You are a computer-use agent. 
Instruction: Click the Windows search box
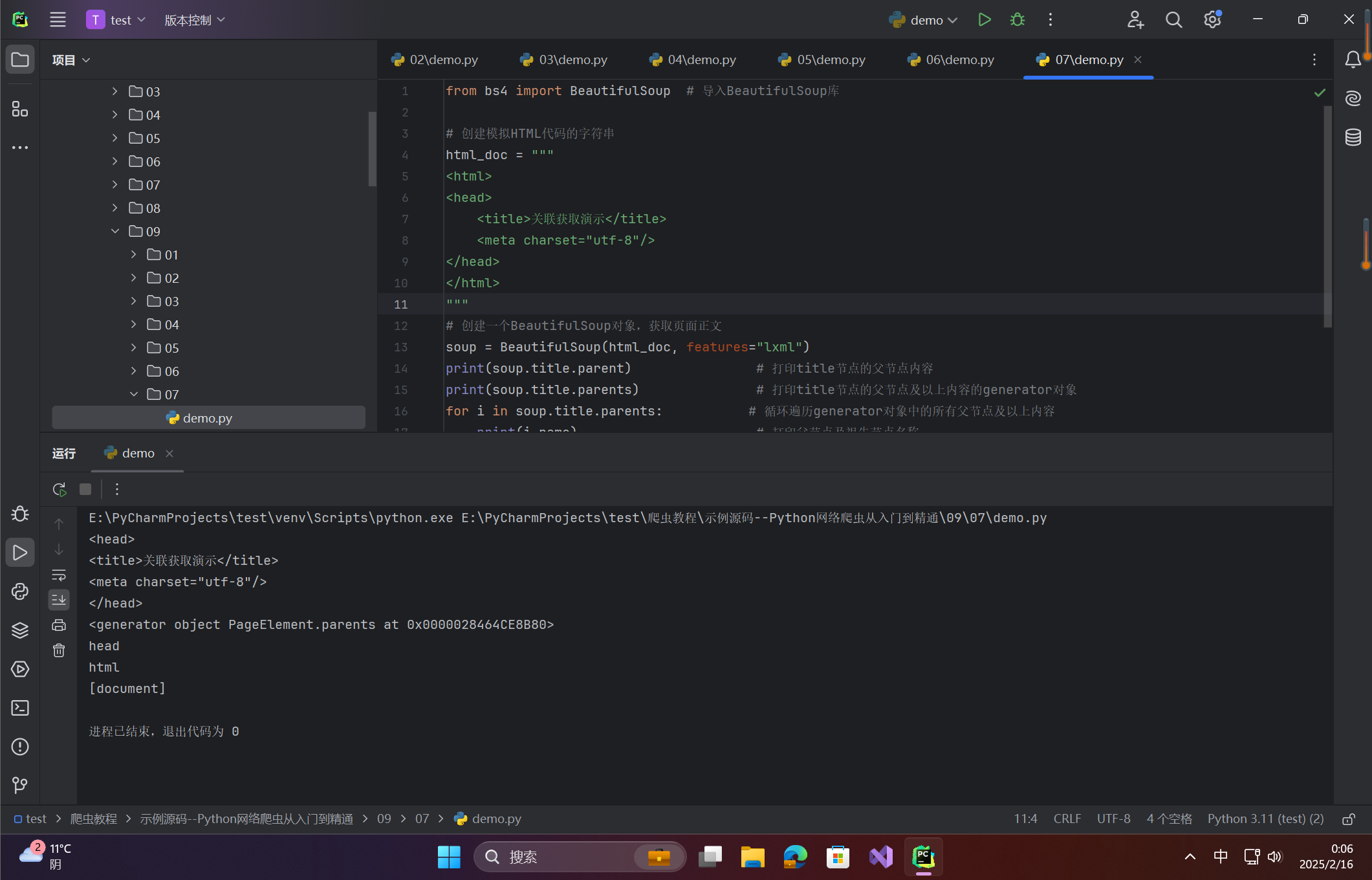pyautogui.click(x=580, y=857)
